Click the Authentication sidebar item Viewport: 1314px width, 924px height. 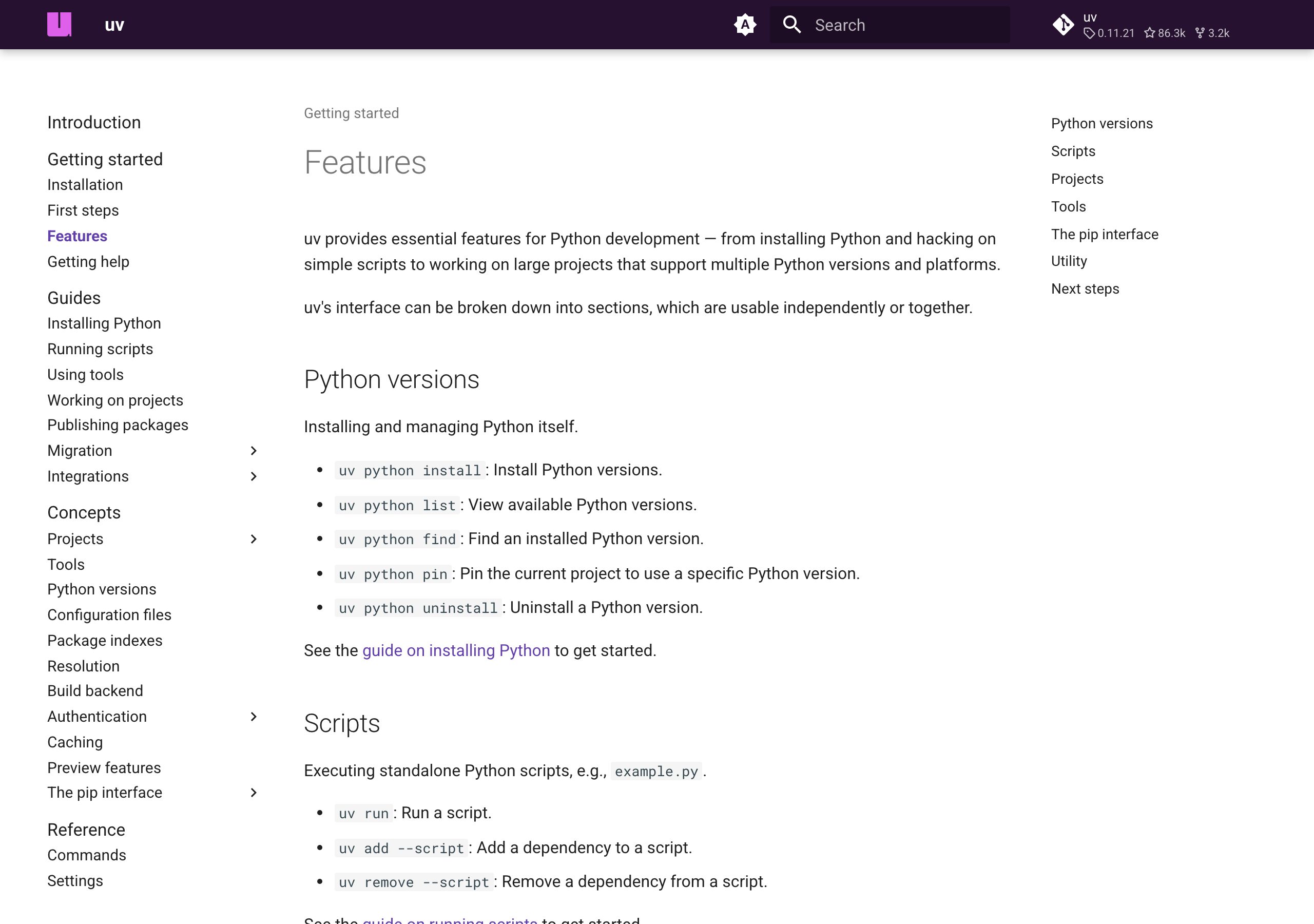pyautogui.click(x=98, y=717)
